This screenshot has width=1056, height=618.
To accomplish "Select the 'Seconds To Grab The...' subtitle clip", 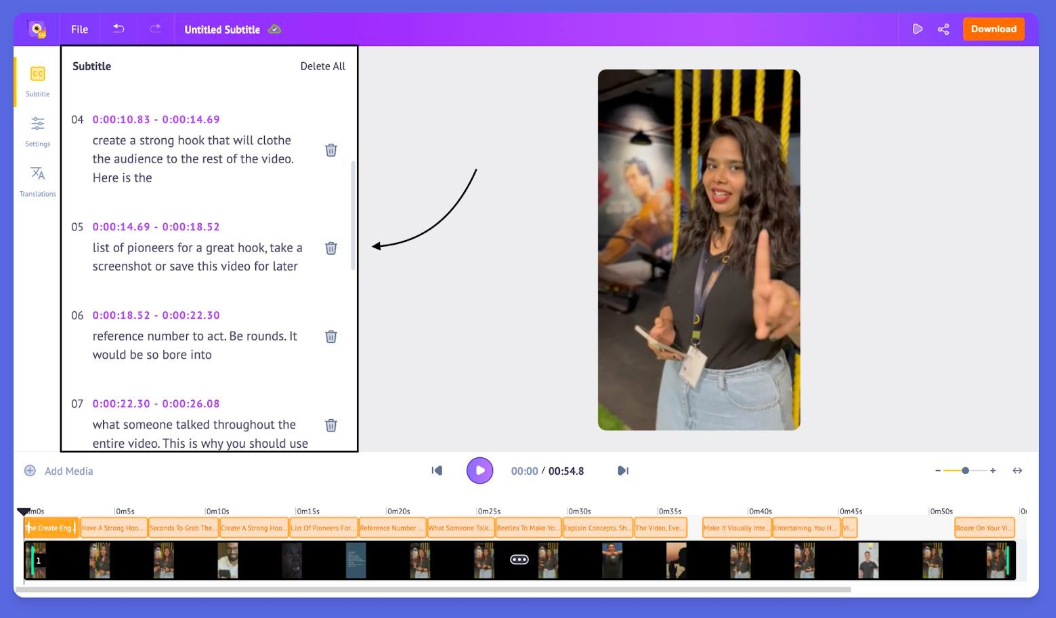I will click(x=183, y=528).
